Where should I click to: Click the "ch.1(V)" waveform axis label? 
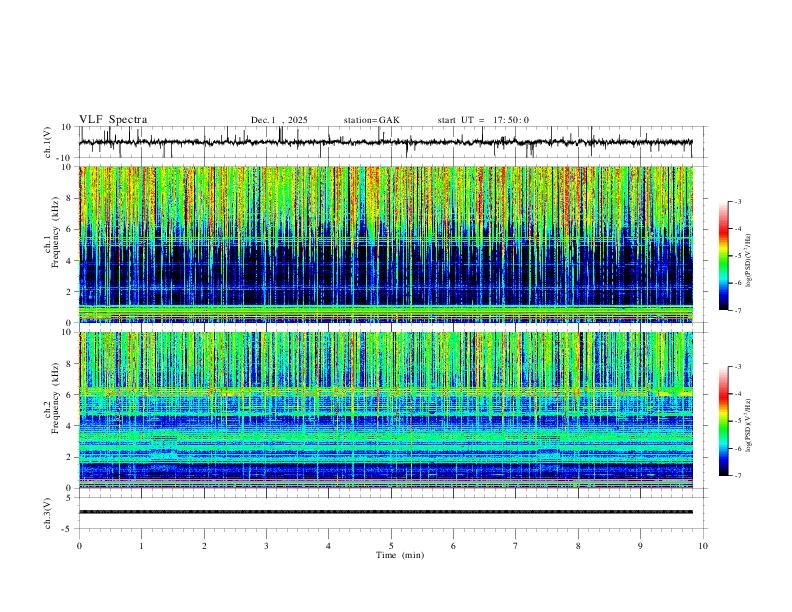point(48,142)
